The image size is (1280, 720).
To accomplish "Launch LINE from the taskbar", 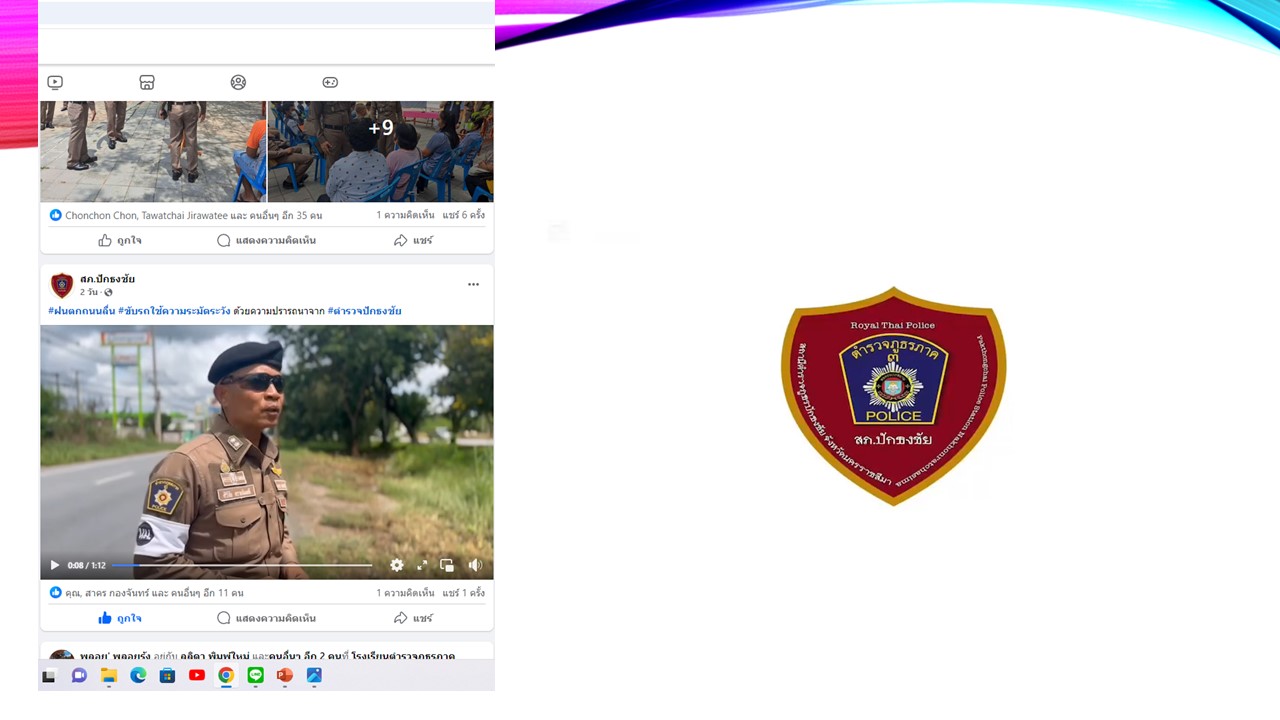I will (255, 676).
